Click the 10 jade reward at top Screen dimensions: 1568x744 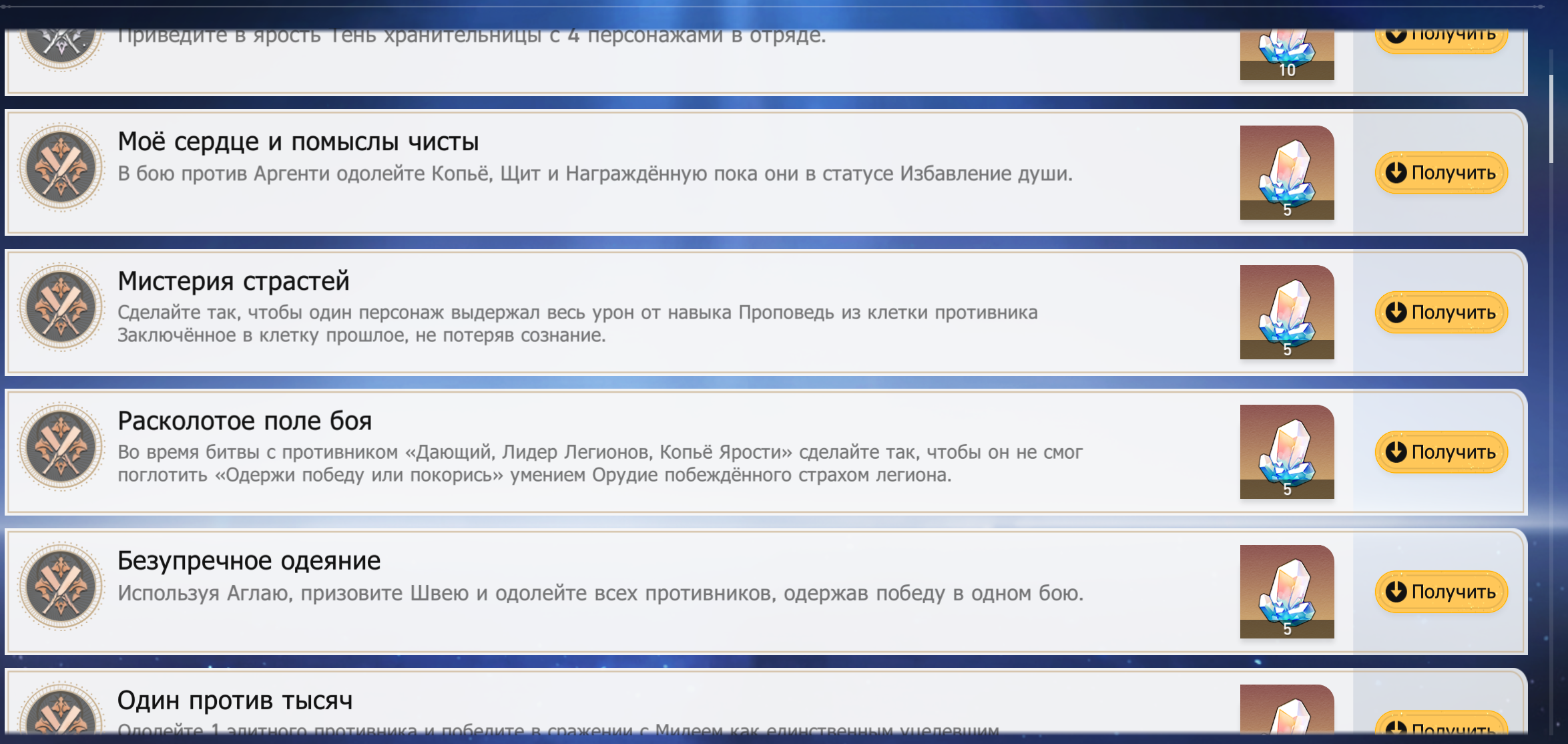tap(1286, 55)
